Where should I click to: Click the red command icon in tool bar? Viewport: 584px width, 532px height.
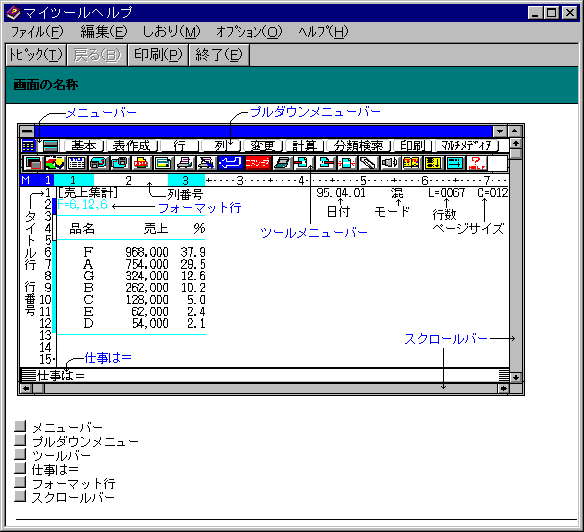257,163
